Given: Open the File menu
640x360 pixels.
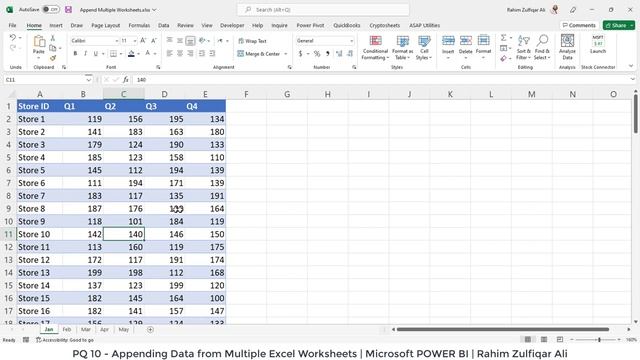Looking at the screenshot, I should 13,25.
